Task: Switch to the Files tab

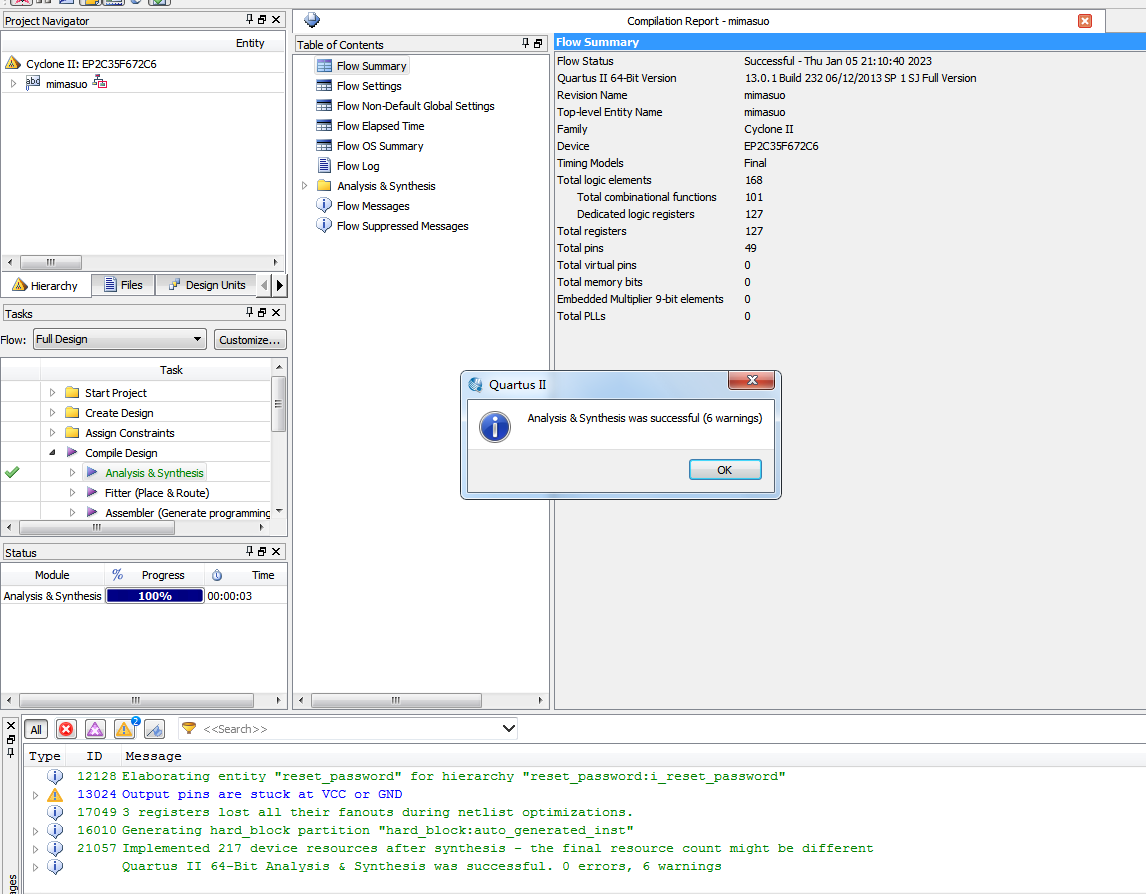Action: point(123,285)
